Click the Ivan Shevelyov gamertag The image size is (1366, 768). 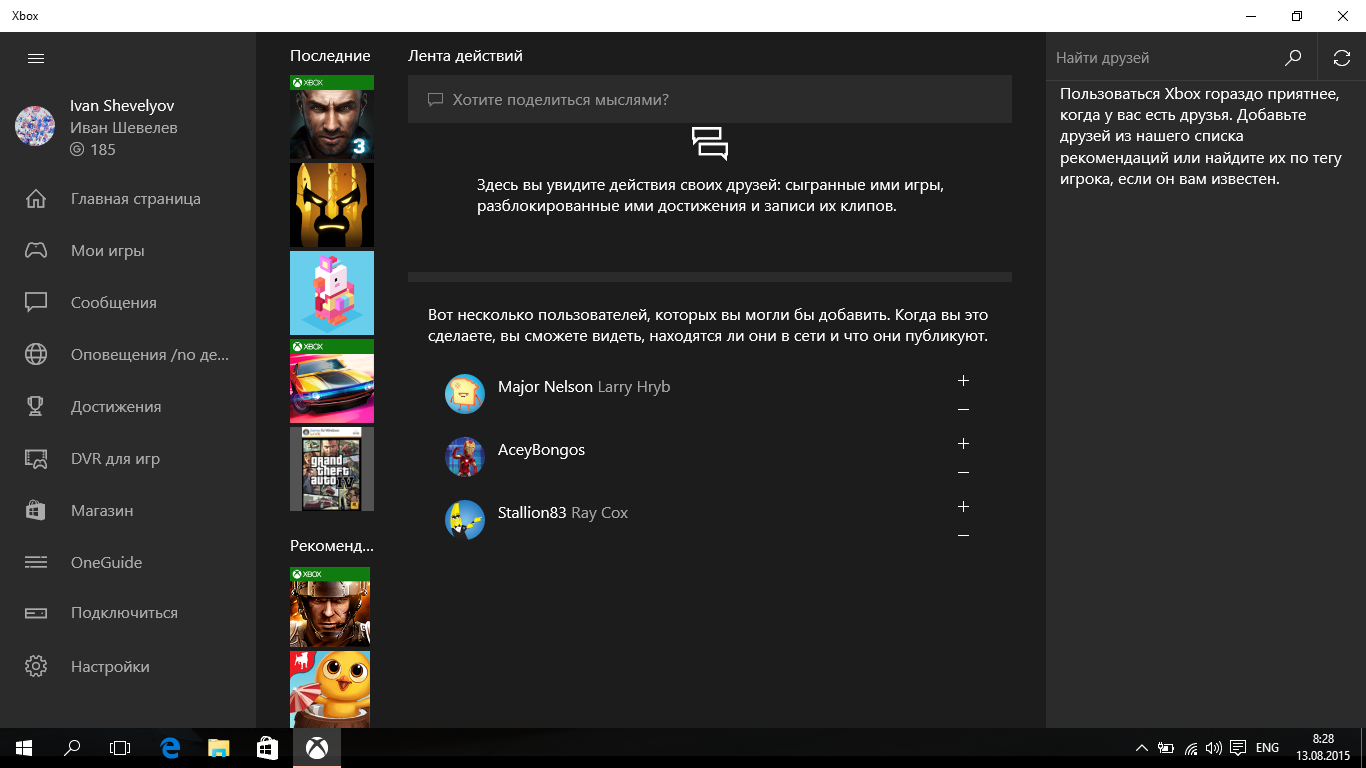pos(122,106)
